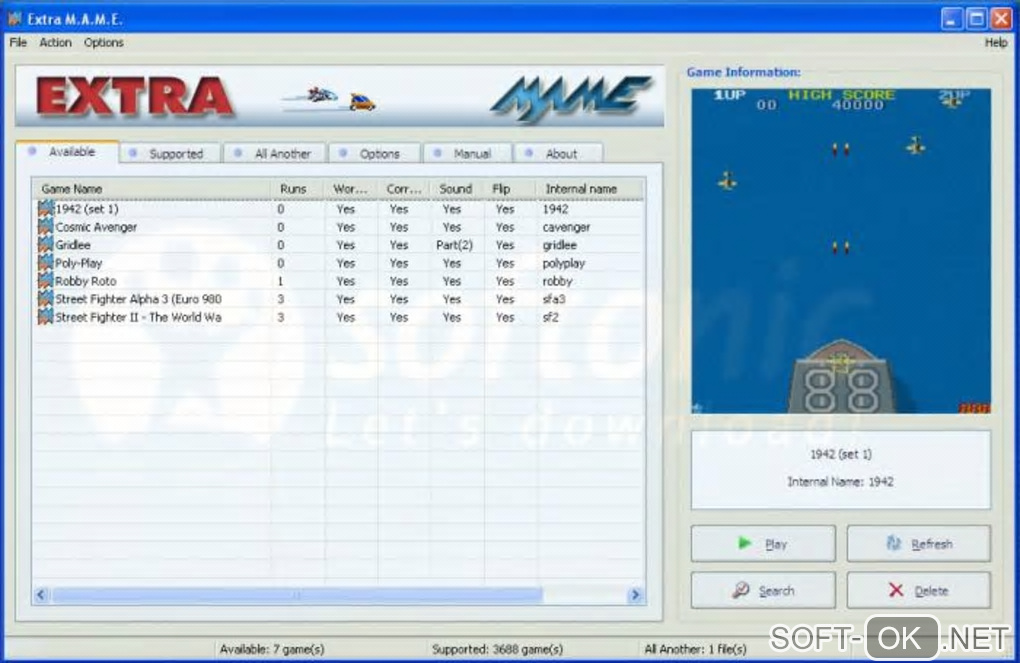Click internal name sf2
1020x663 pixels.
click(550, 317)
